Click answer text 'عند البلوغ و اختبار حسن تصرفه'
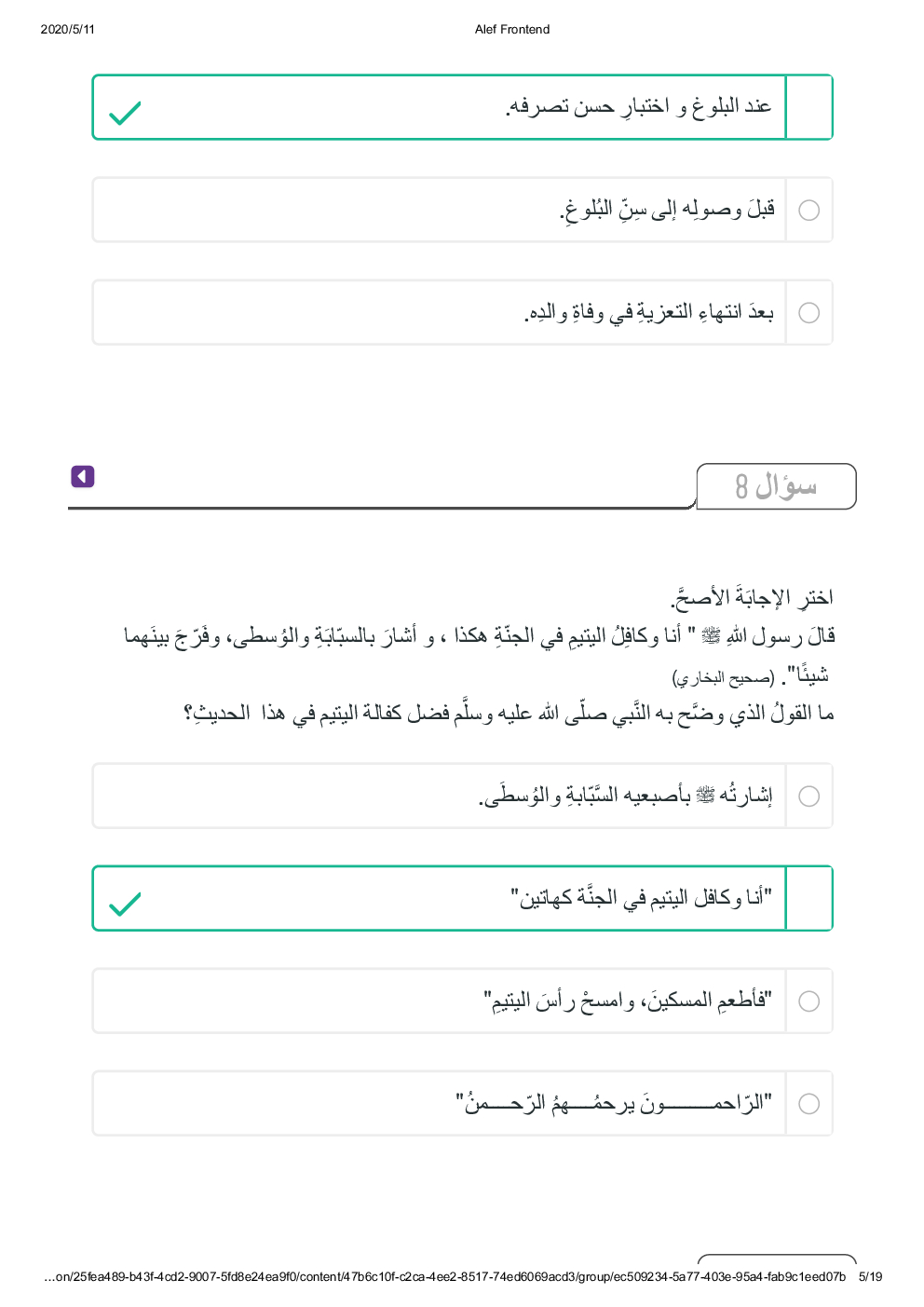This screenshot has height=1307, width=924. pyautogui.click(x=638, y=107)
